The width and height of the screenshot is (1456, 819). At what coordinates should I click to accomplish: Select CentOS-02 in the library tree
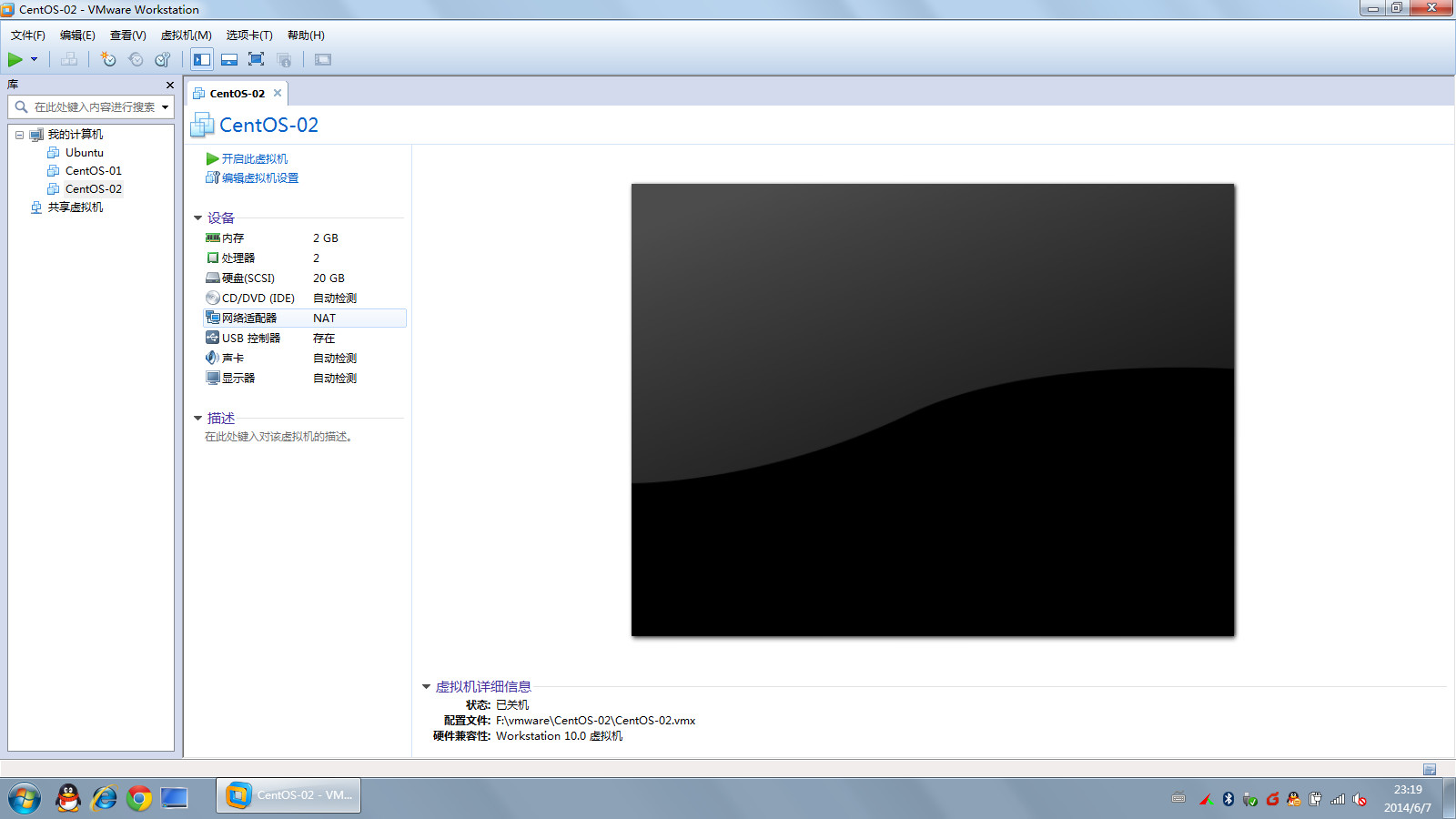click(93, 189)
